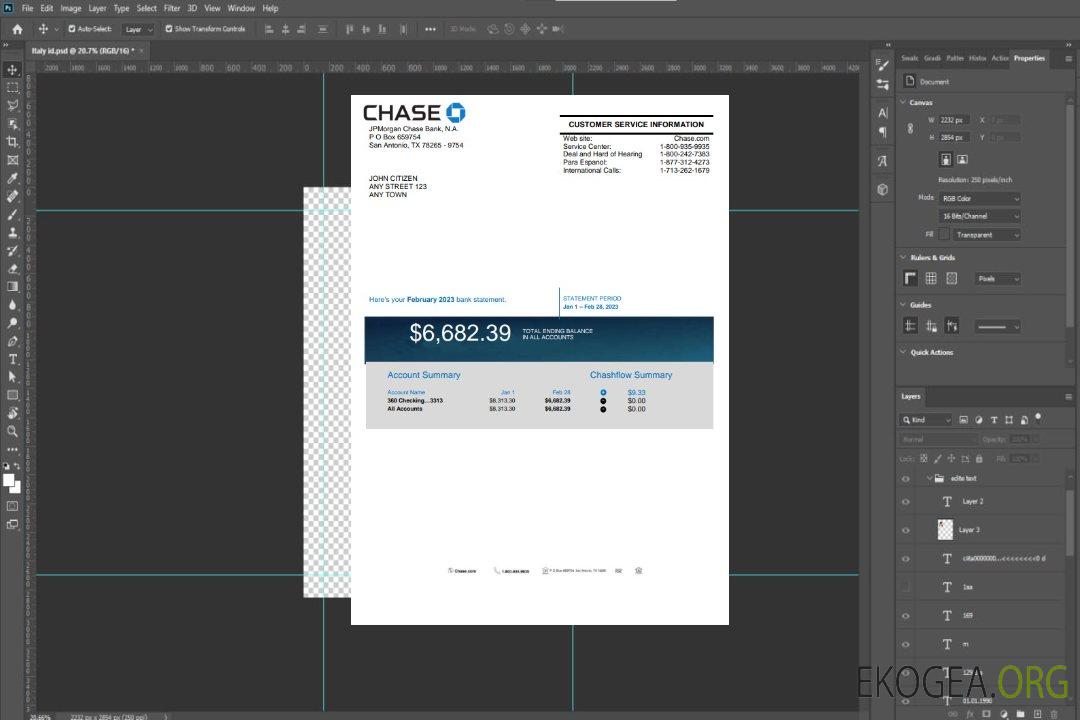Viewport: 1080px width, 720px height.
Task: Hide Layer 3 visibility eye
Action: [906, 531]
